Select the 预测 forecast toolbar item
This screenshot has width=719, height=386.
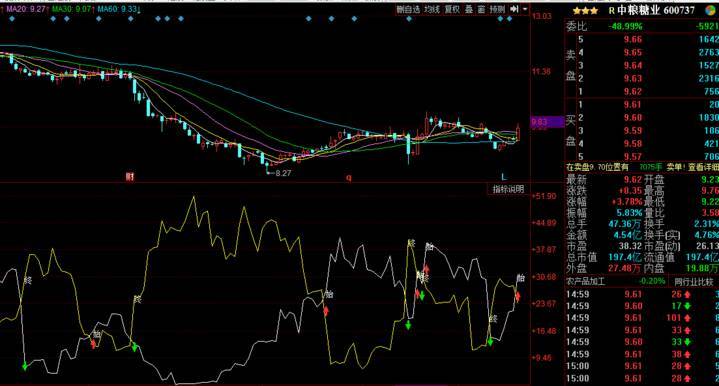(x=497, y=9)
